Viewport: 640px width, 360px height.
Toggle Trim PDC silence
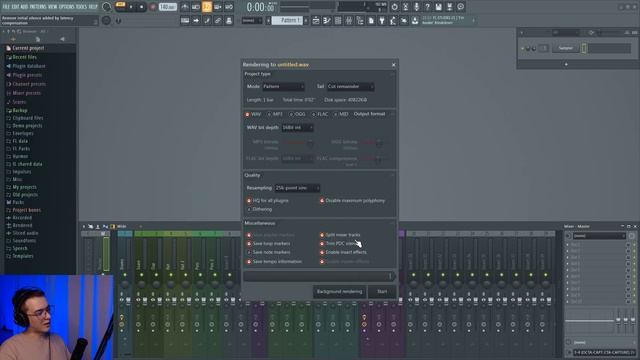click(x=339, y=244)
